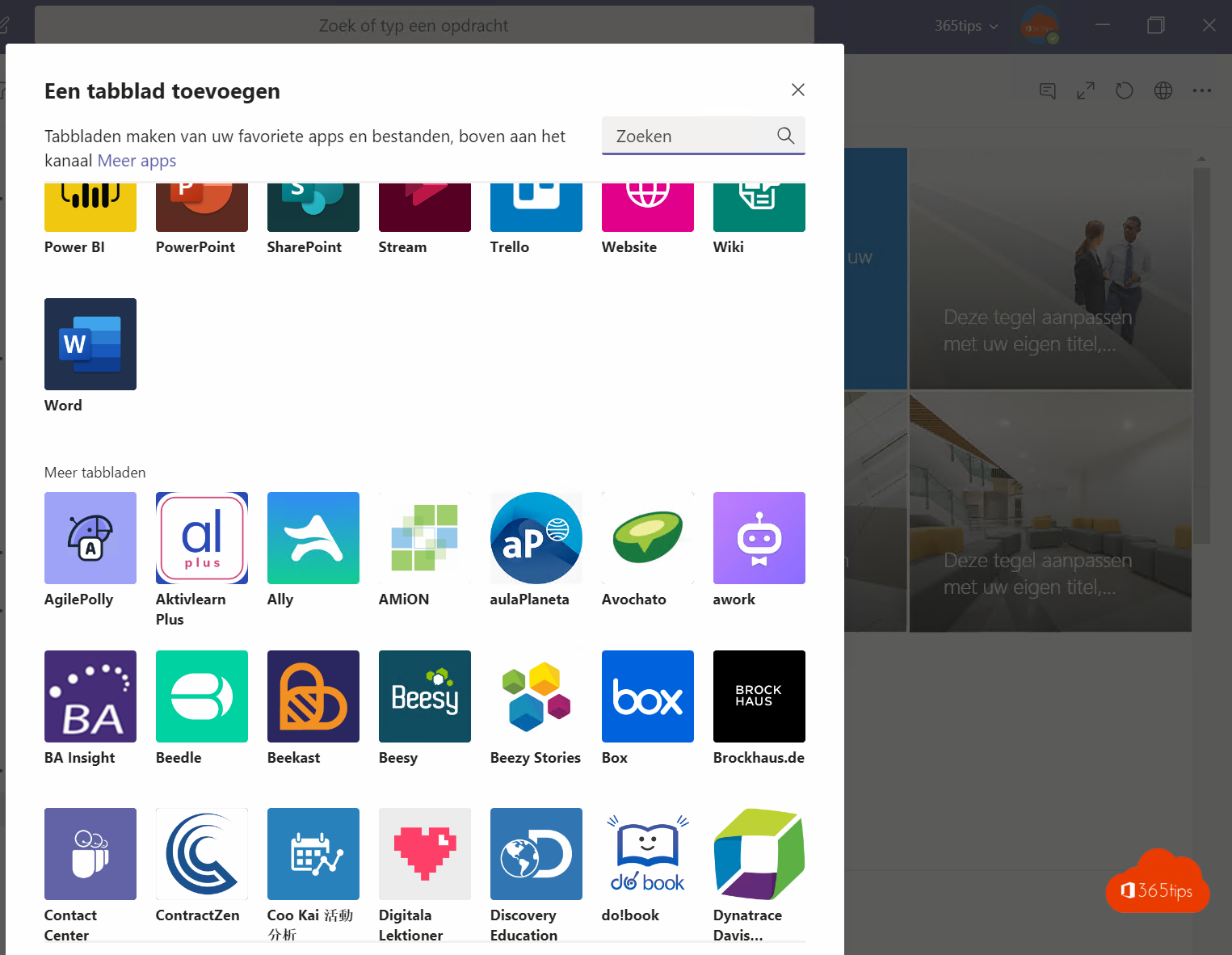Open the more options ellipsis menu
The height and width of the screenshot is (955, 1232).
click(1202, 90)
